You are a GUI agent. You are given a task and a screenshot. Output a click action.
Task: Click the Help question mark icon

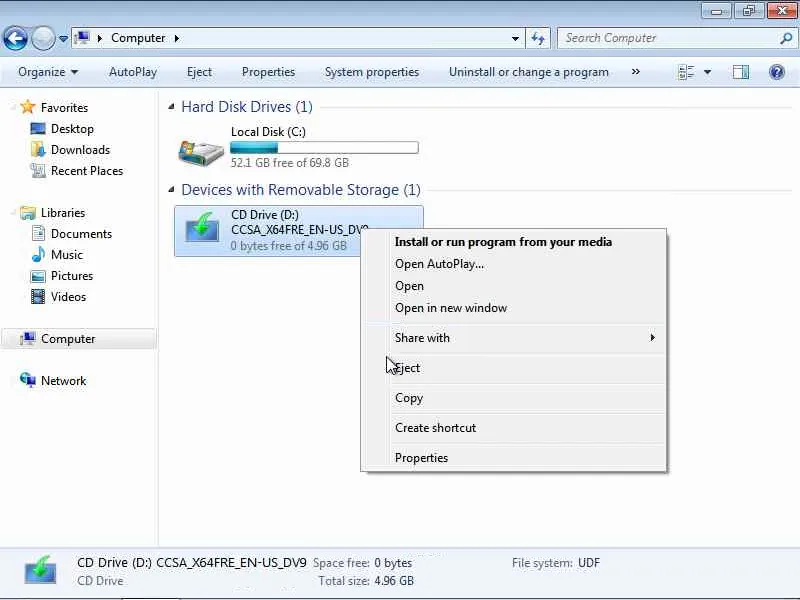pos(777,72)
